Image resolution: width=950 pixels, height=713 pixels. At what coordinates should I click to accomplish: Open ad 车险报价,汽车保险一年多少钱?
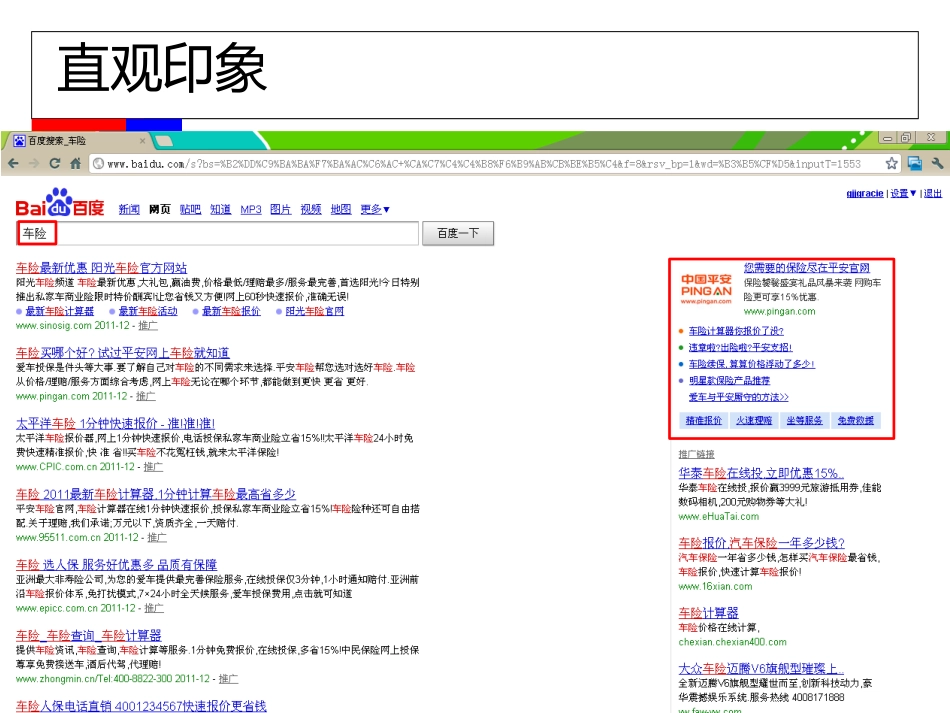pos(762,543)
